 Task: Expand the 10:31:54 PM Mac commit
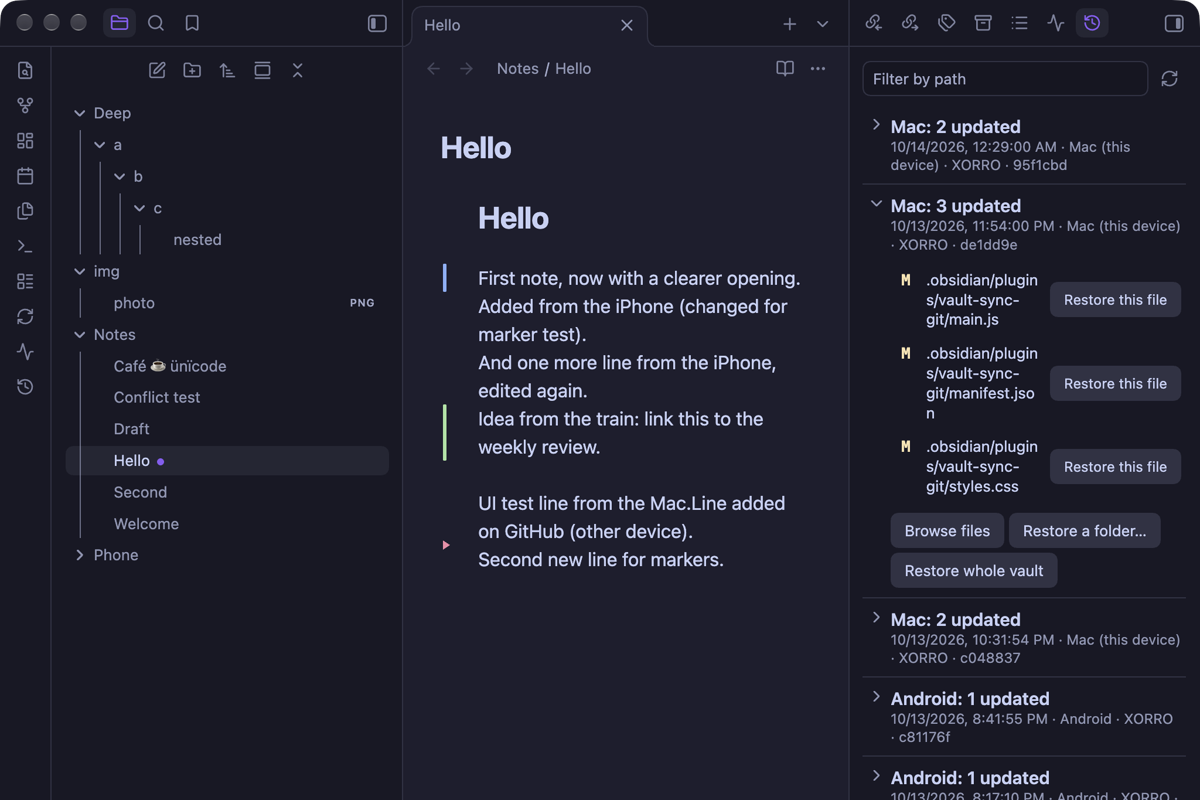(876, 618)
